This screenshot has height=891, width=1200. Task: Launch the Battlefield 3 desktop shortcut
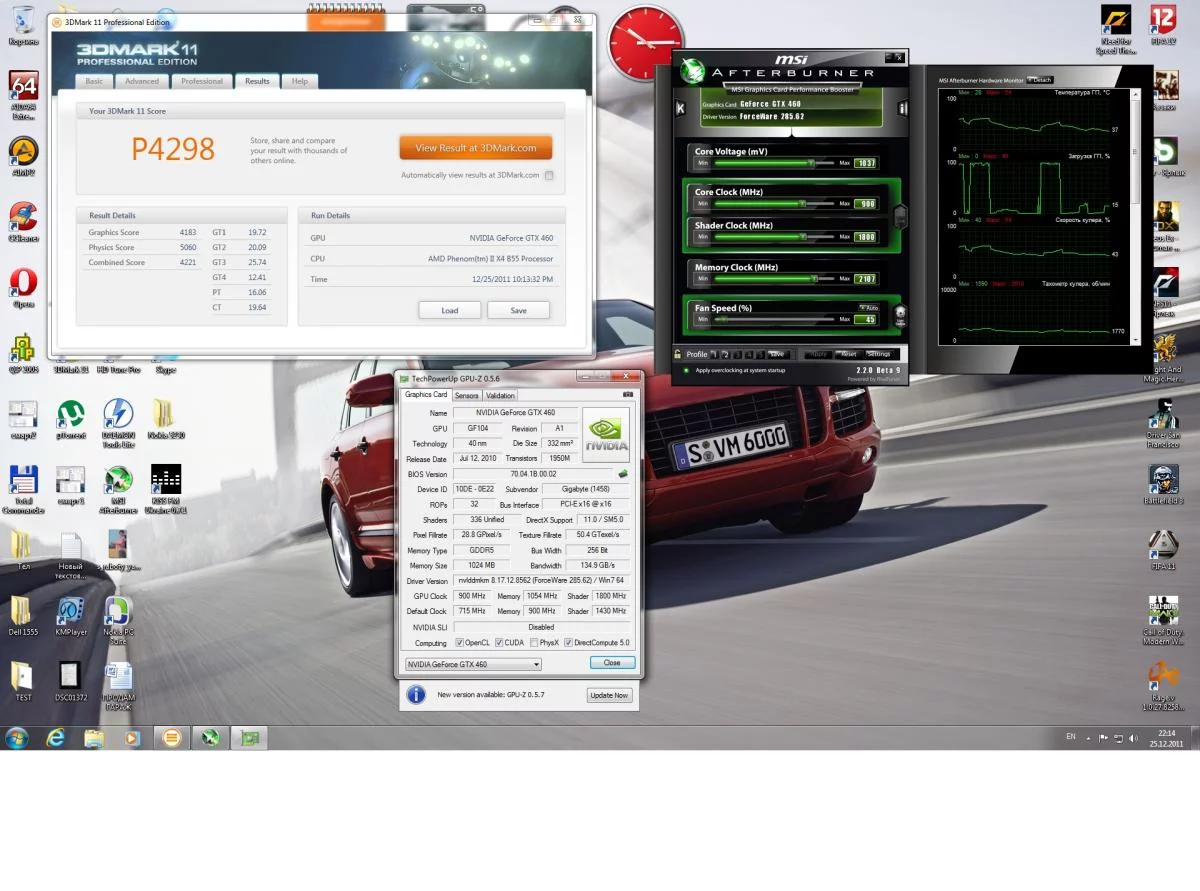coord(1163,485)
